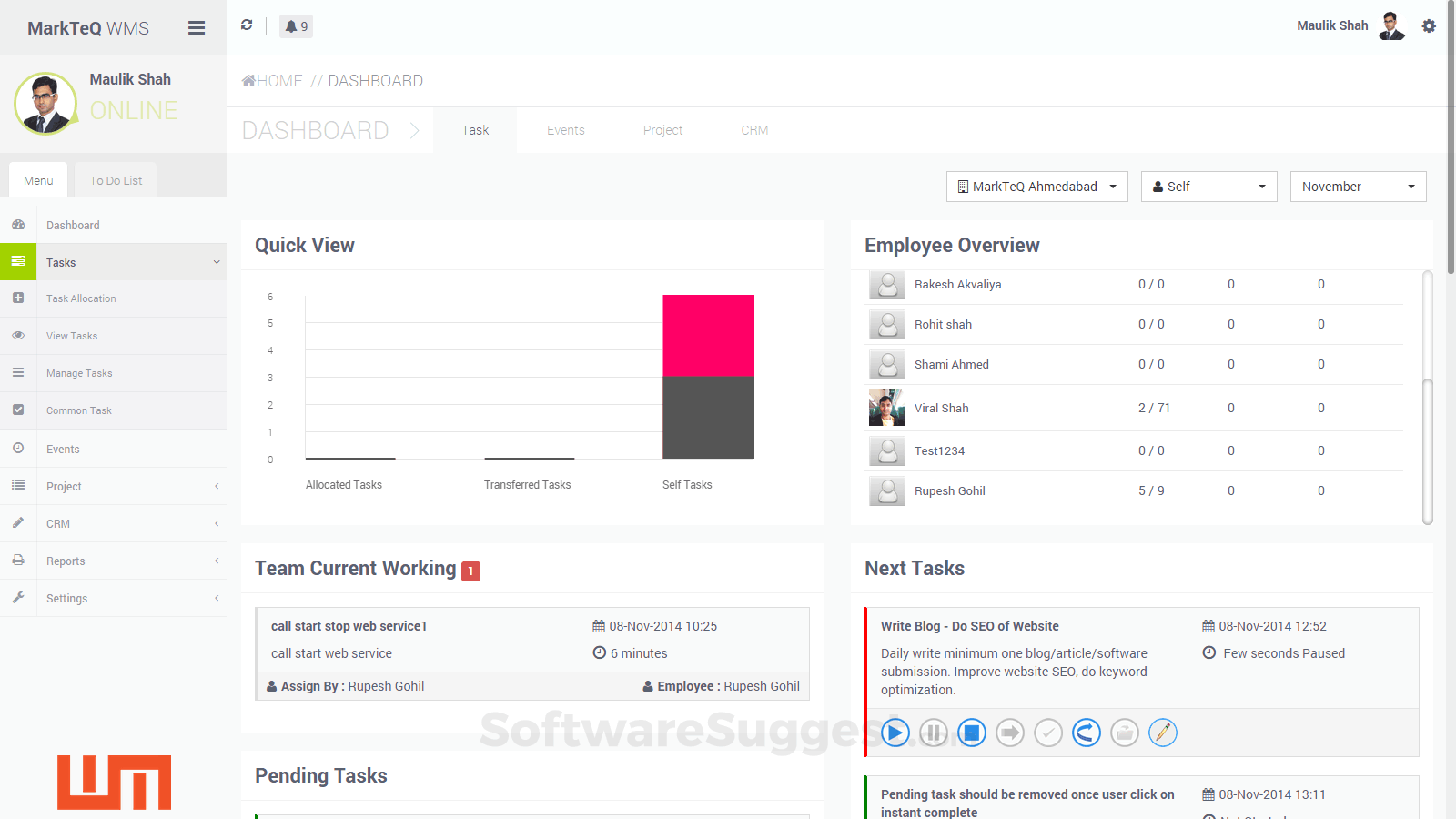Click the grey tray icon on Write Blog task

(1125, 733)
